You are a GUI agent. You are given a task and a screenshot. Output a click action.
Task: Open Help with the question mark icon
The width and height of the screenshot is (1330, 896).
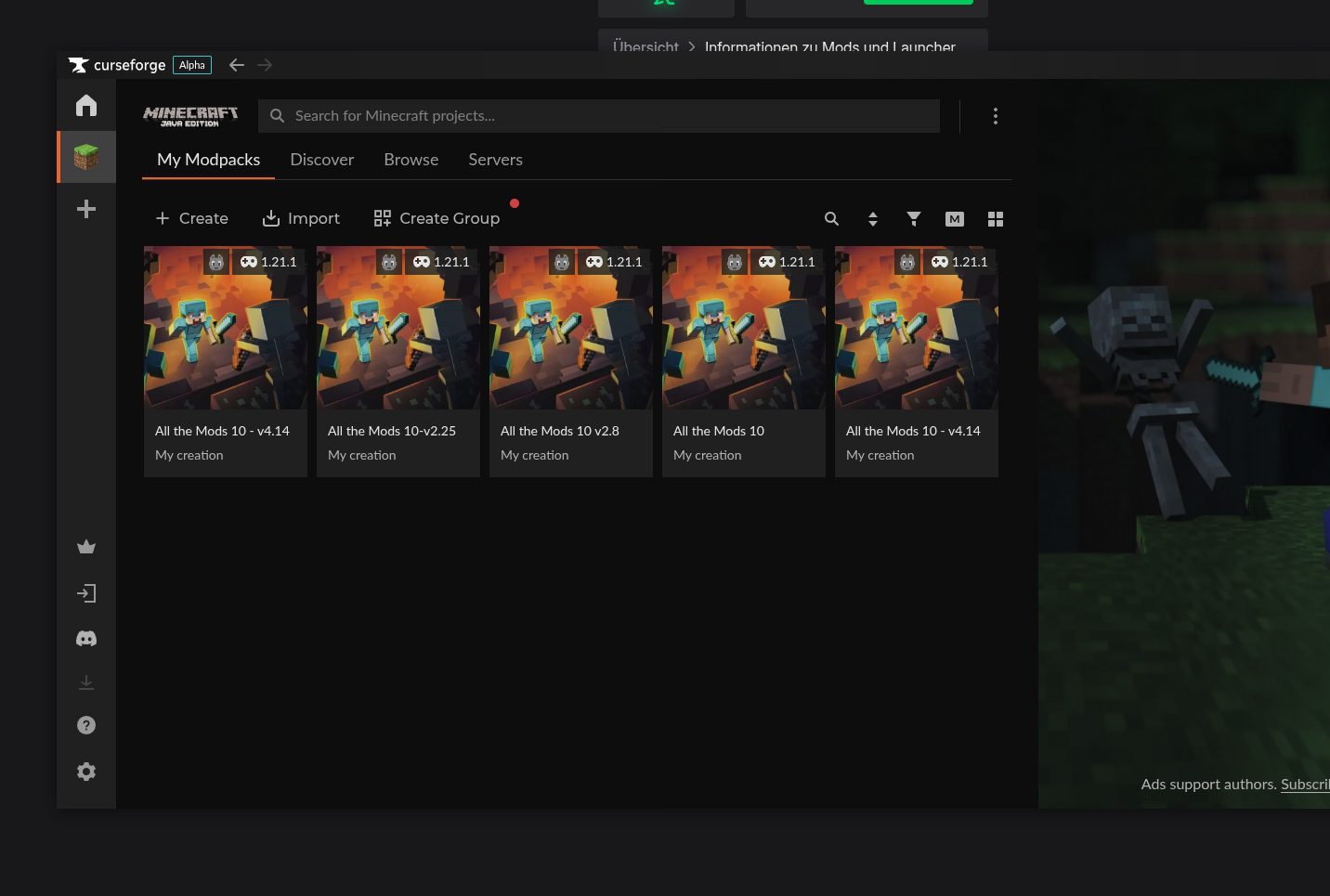[x=85, y=724]
